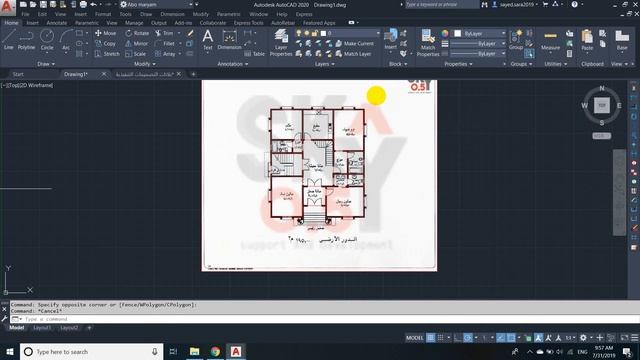Screen dimensions: 640x360
Task: Activate the Trim tool
Action: [164, 33]
